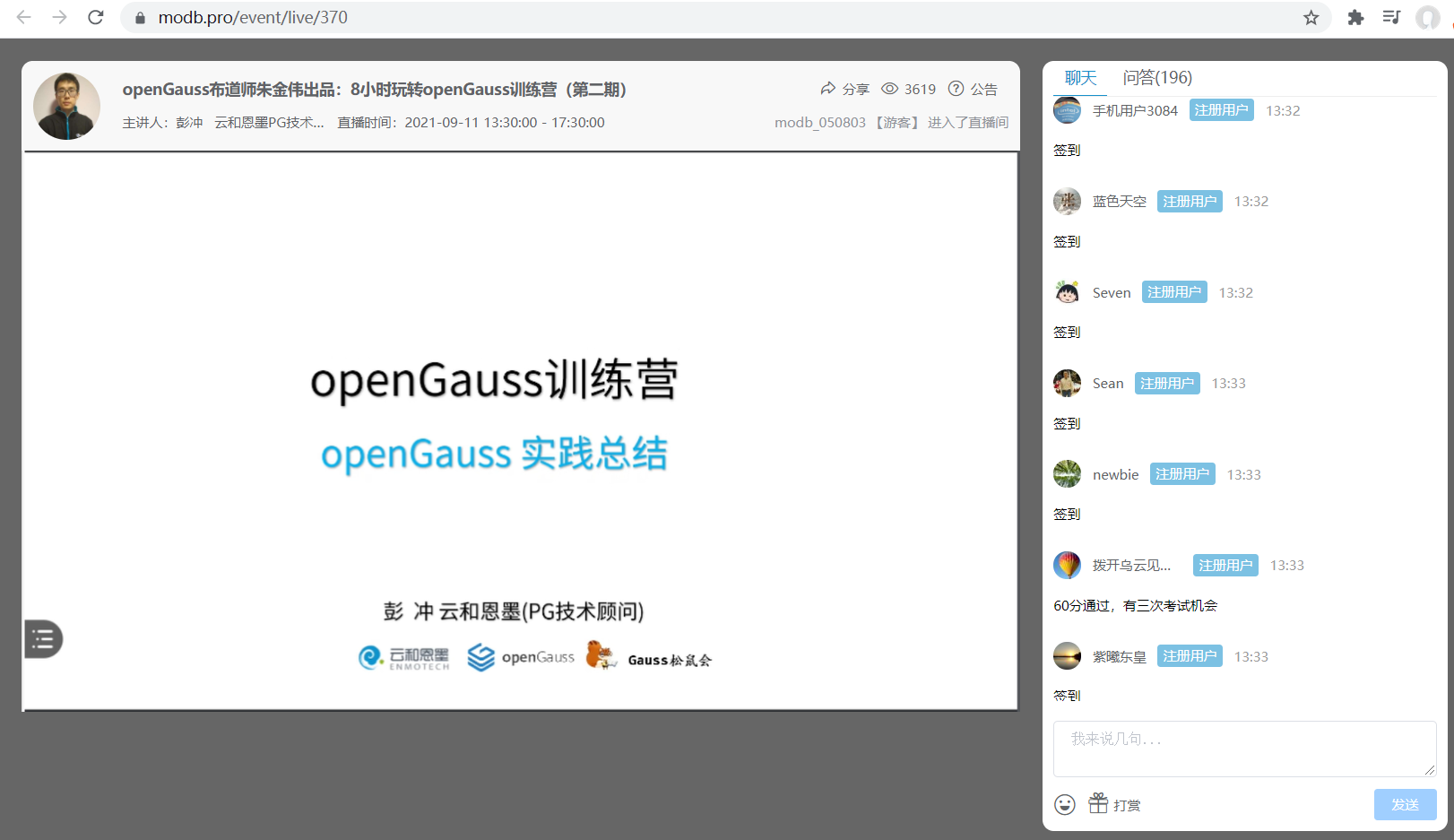Switch to the 问答(196) Q&A tab
The image size is (1454, 840).
[1157, 78]
